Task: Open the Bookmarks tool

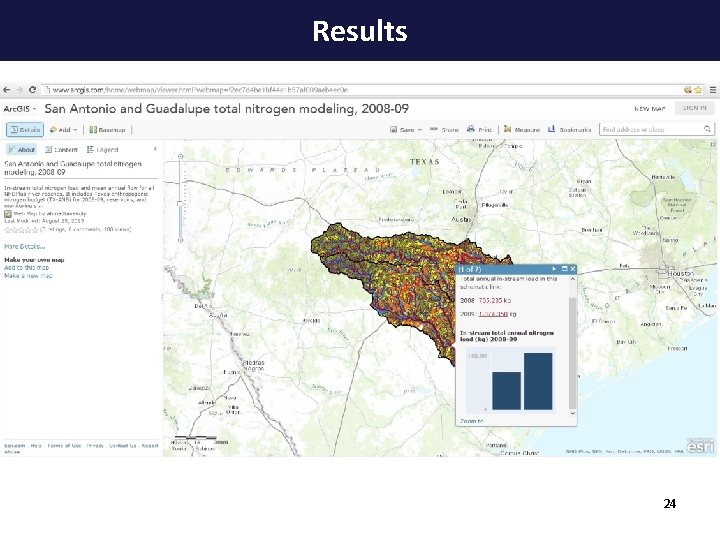Action: point(569,130)
